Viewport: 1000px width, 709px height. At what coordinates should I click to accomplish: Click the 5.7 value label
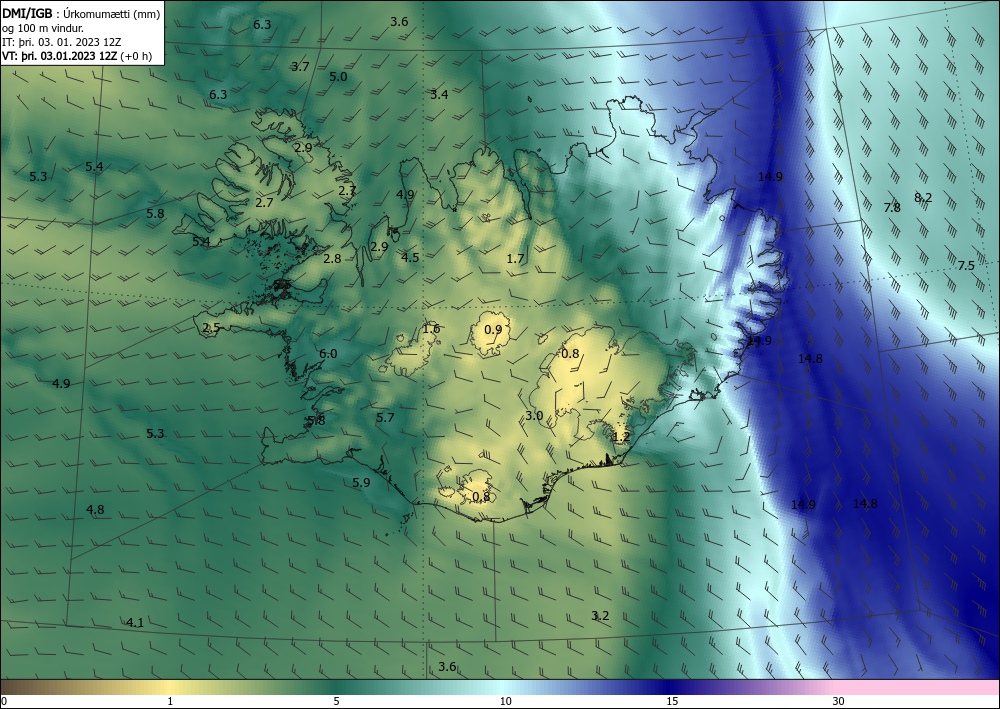[385, 418]
